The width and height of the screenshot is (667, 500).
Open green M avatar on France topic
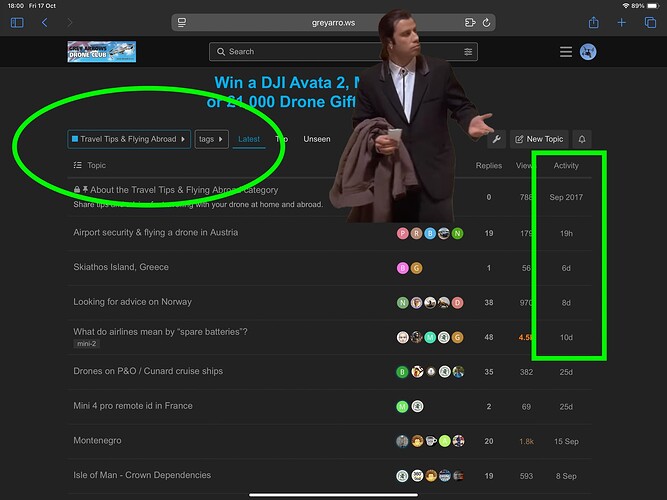click(x=402, y=406)
